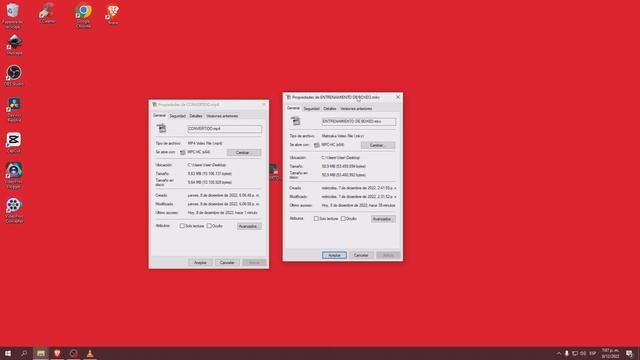Open the VideoProc Vlogger desktop shortcut
This screenshot has width=640, height=360.
14,176
